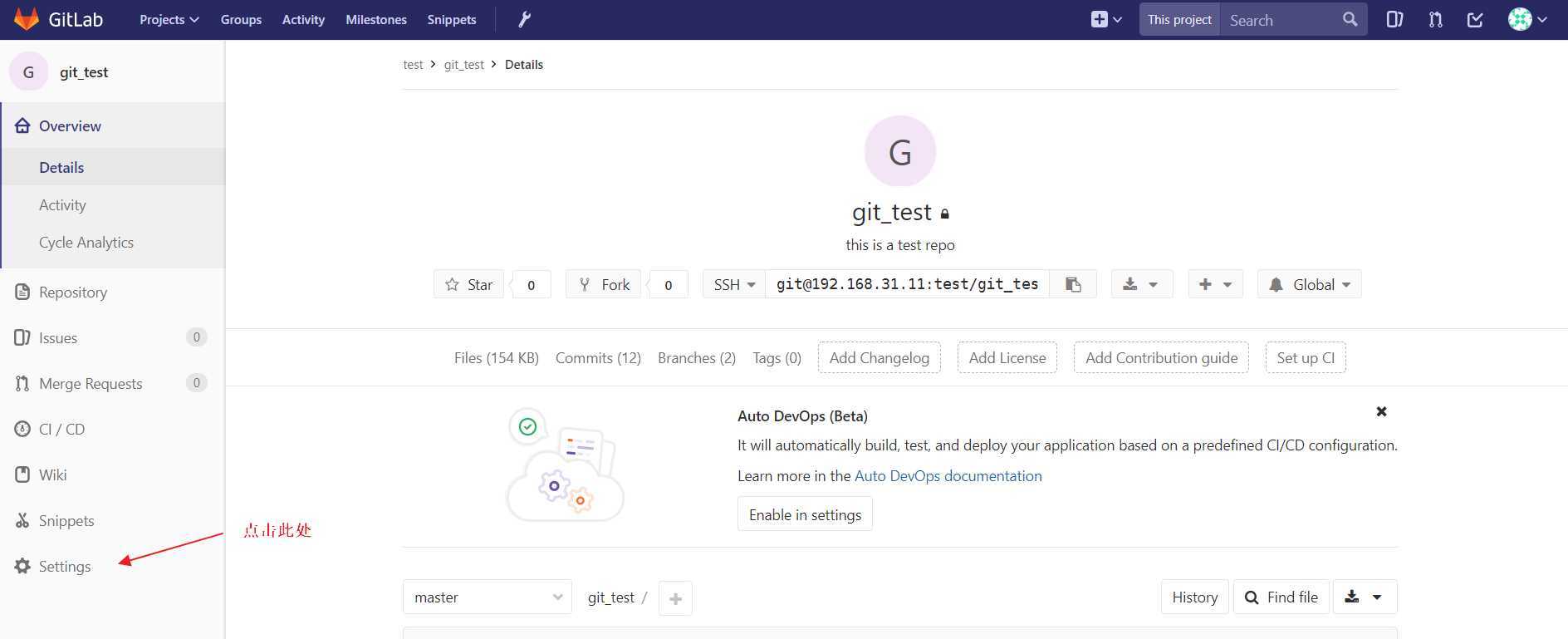The height and width of the screenshot is (639, 1568).
Task: Open the Branches (2) link
Action: pos(697,358)
